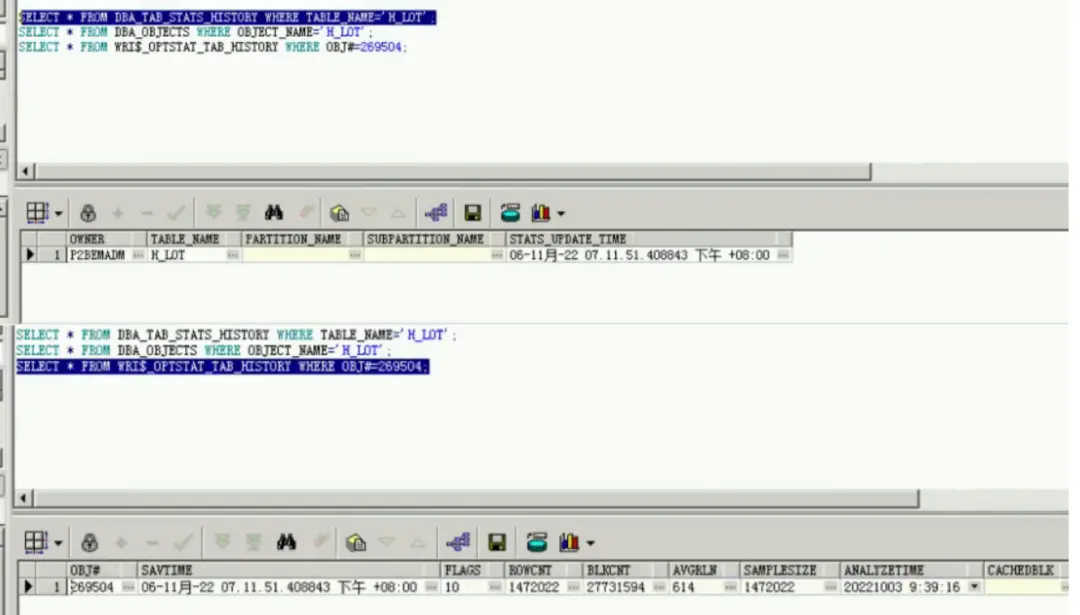Click the CACHEDBLK column header
The image size is (1080, 615).
pyautogui.click(x=1026, y=570)
